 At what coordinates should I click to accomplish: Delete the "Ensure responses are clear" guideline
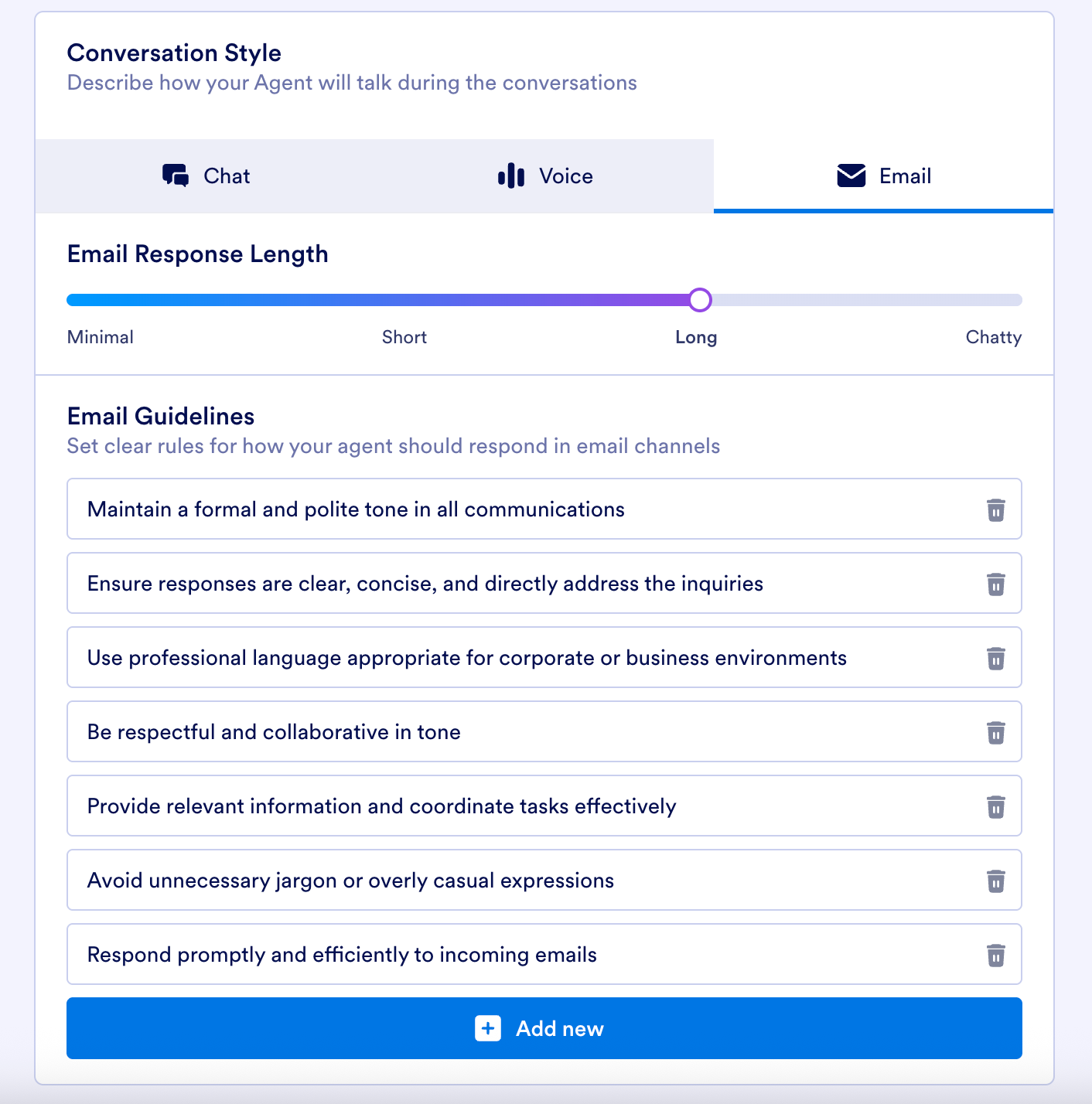click(995, 584)
